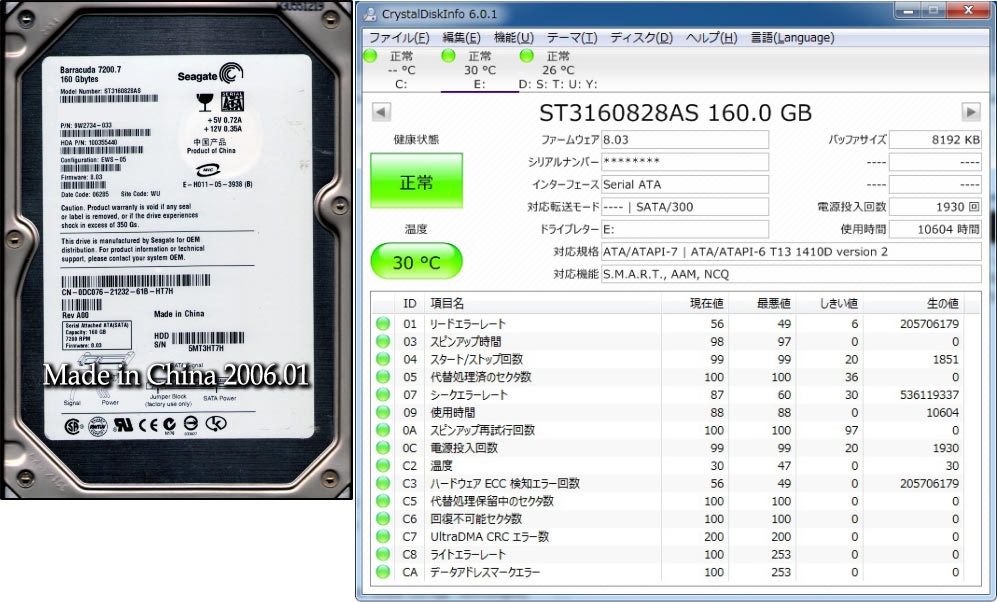997x602 pixels.
Task: Go to previous disk with left arrow
Action: click(x=381, y=113)
